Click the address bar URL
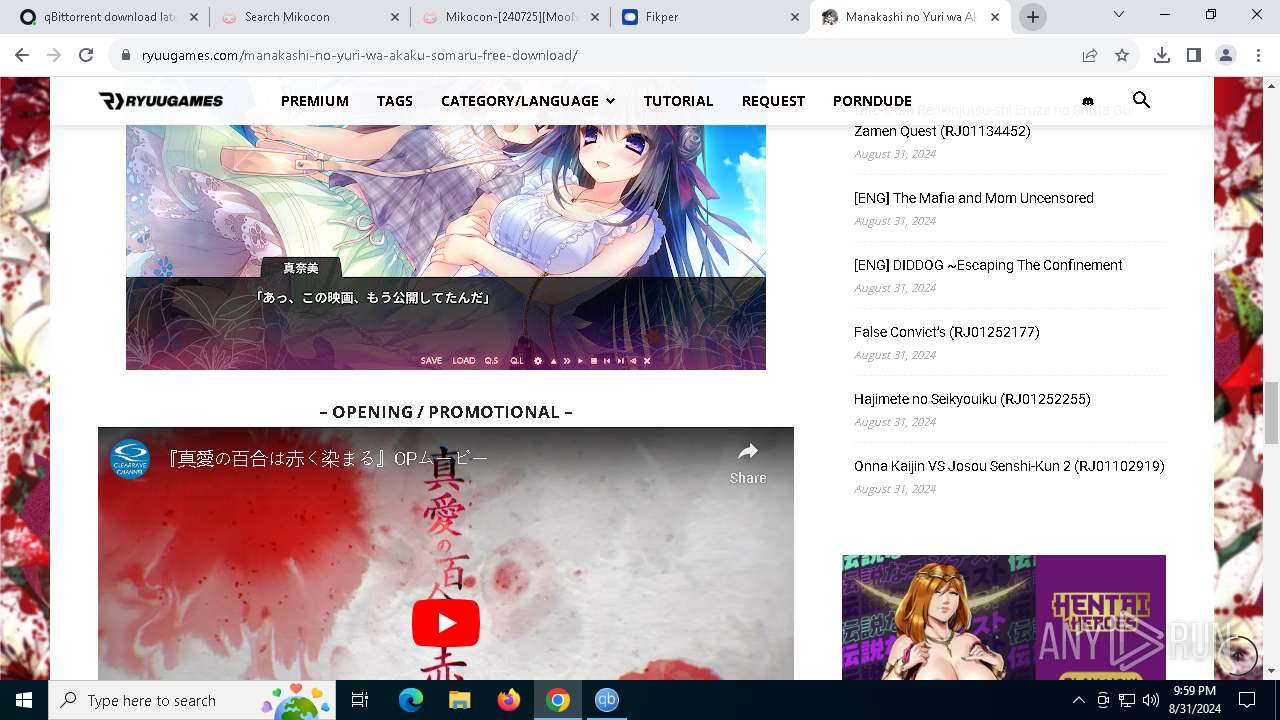This screenshot has width=1280, height=720. [359, 55]
